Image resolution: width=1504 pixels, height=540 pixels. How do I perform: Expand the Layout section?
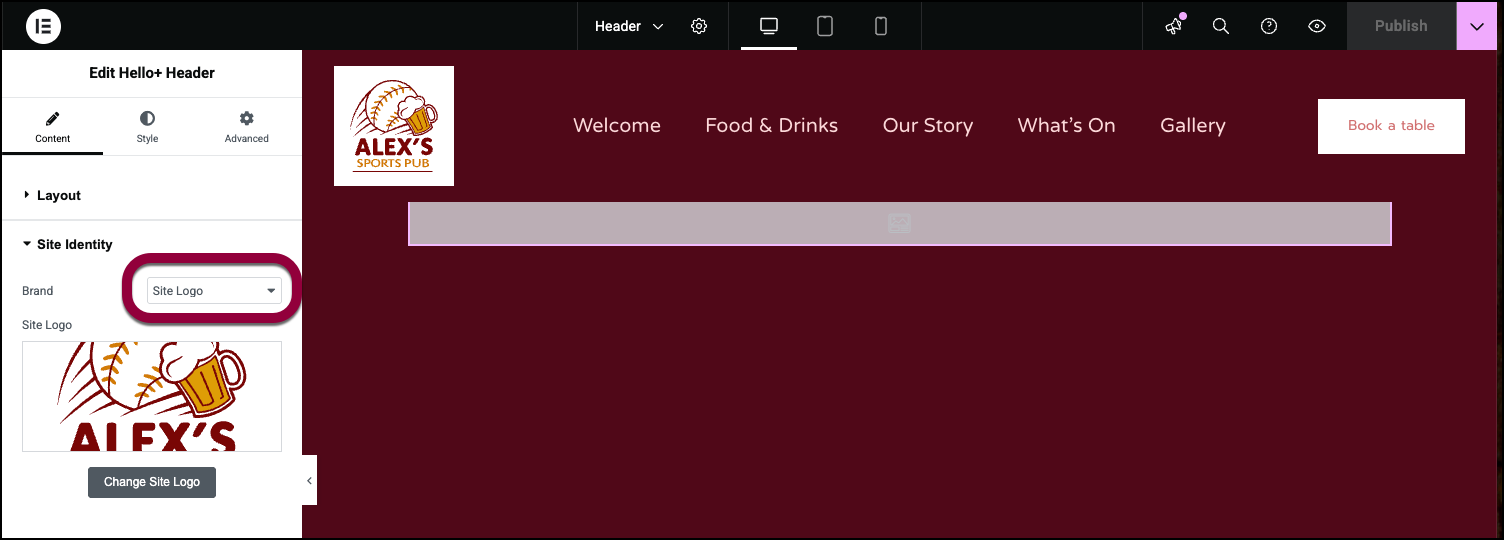coord(58,195)
